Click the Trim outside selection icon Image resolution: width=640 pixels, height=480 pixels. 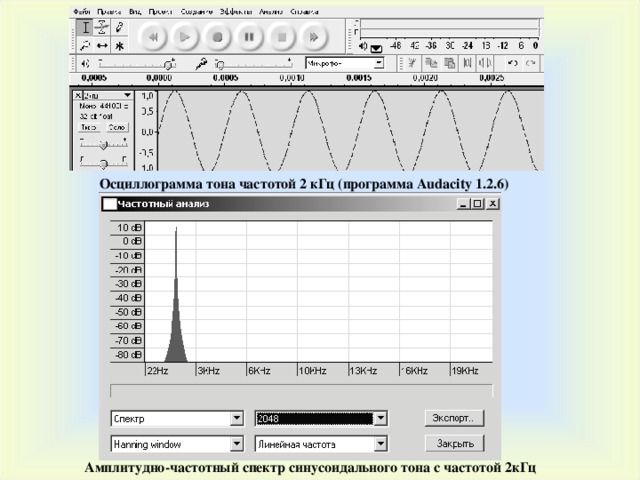[467, 63]
